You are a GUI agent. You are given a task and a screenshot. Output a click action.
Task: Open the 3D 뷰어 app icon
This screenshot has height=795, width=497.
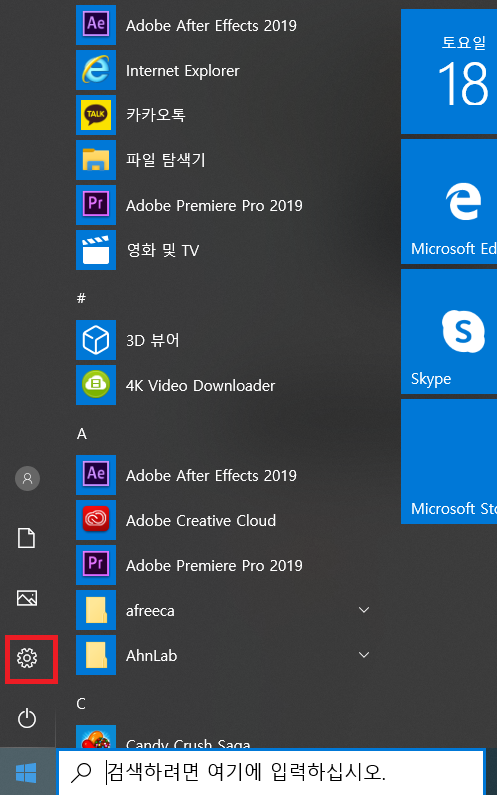pyautogui.click(x=96, y=340)
